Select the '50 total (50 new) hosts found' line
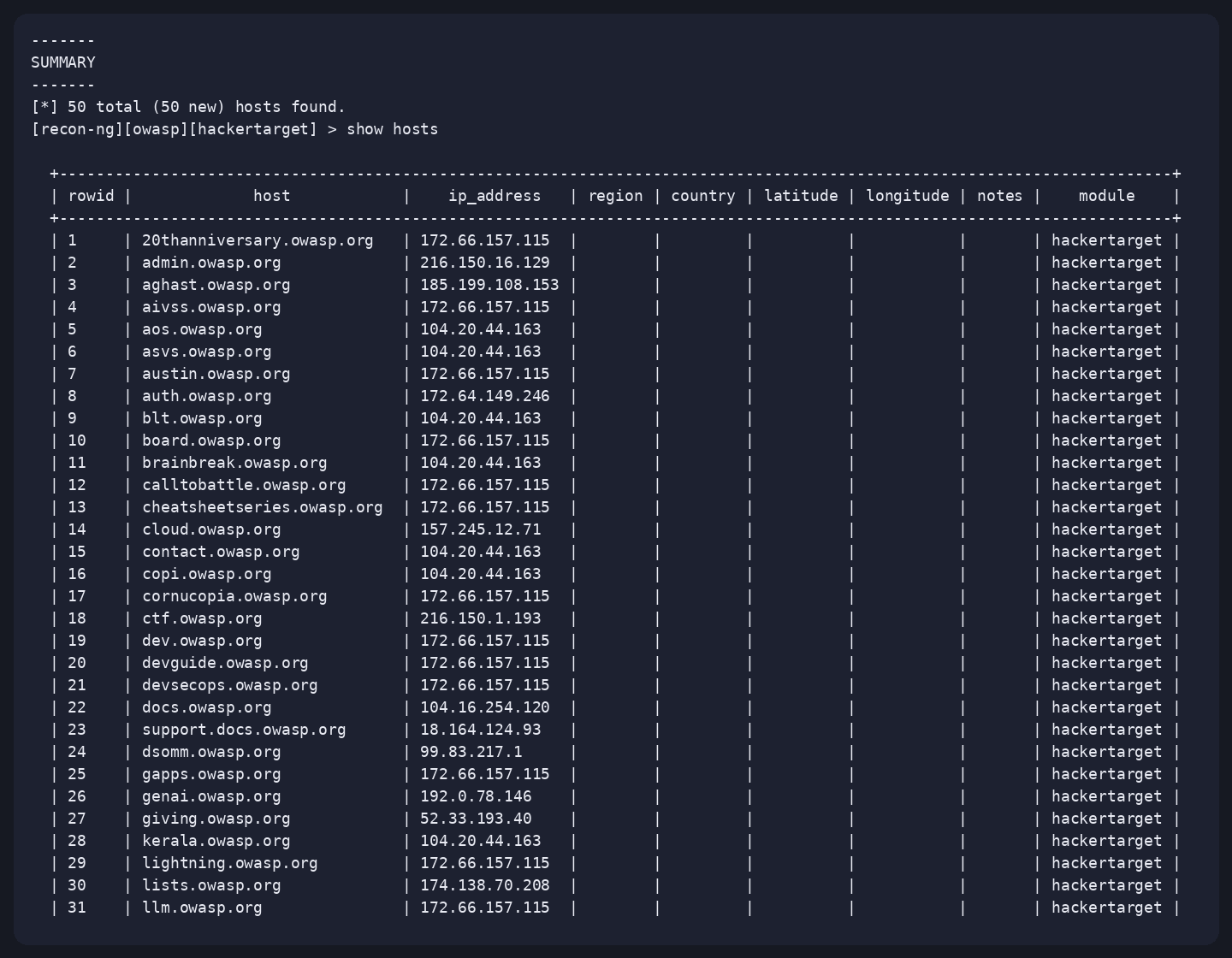 pyautogui.click(x=188, y=107)
